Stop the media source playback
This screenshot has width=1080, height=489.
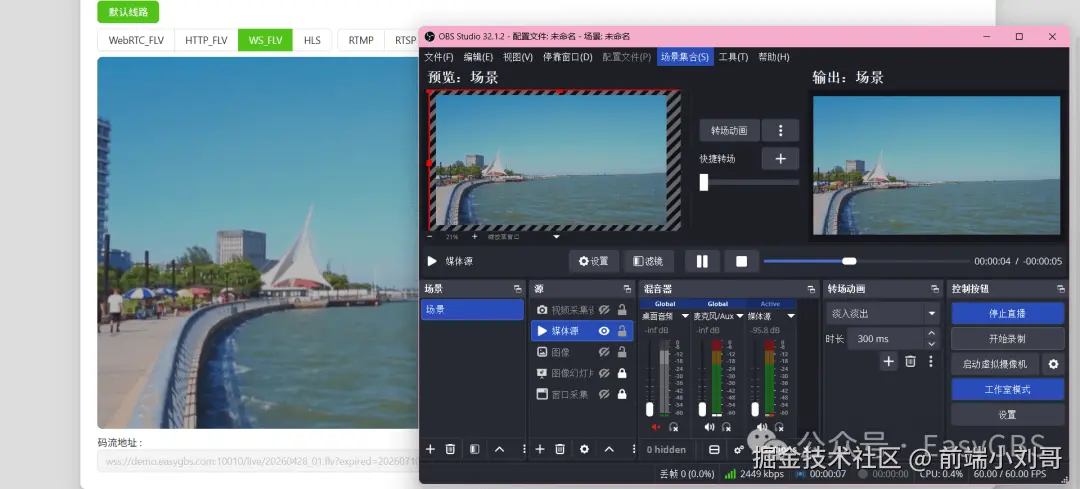coord(742,261)
